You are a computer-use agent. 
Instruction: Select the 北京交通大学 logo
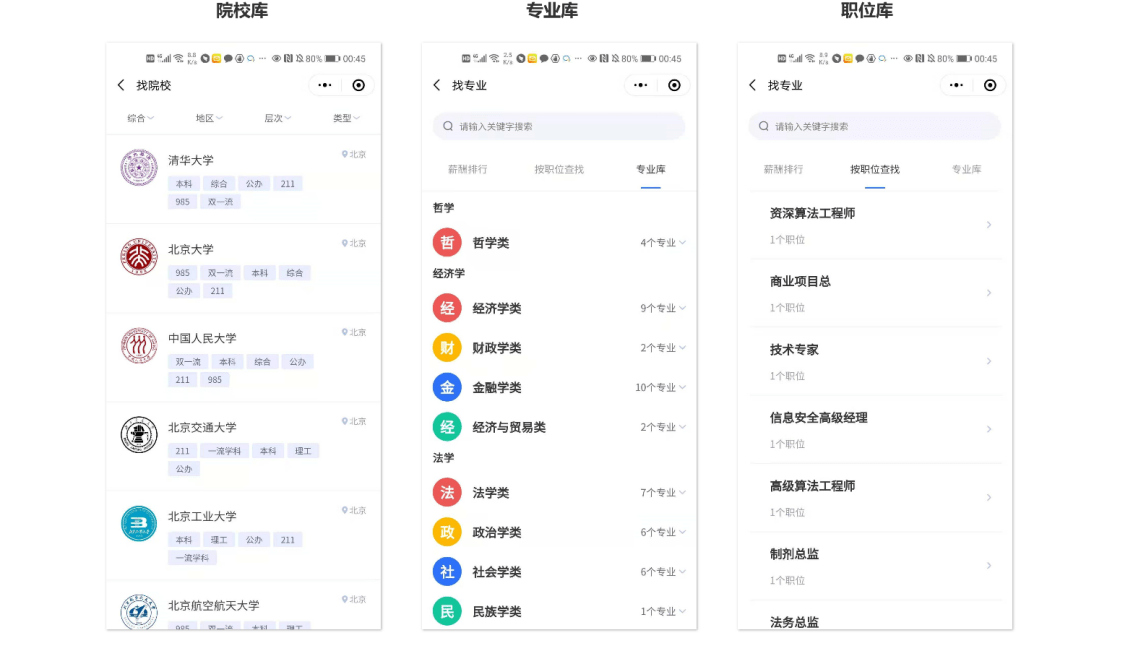tap(139, 434)
